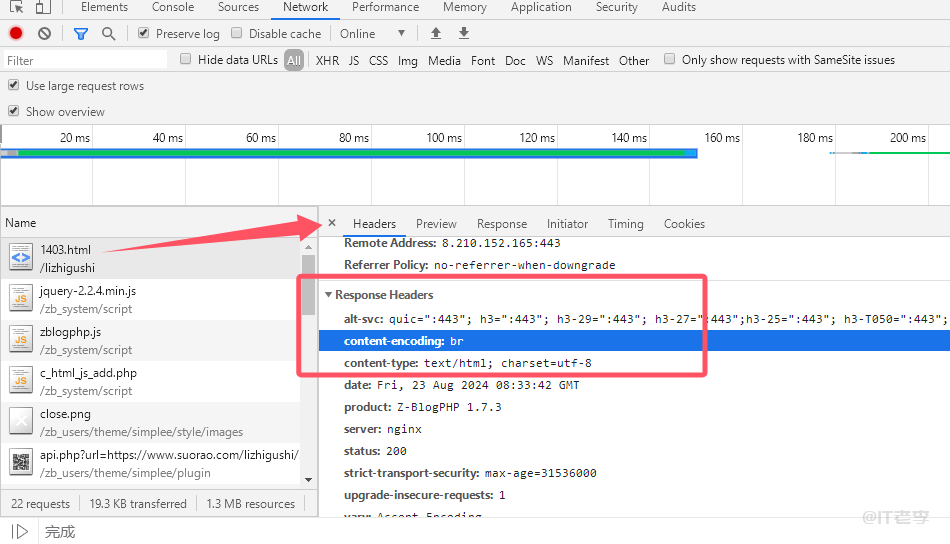Filter requests by XHR type
Viewport: 950px width, 544px height.
click(327, 60)
